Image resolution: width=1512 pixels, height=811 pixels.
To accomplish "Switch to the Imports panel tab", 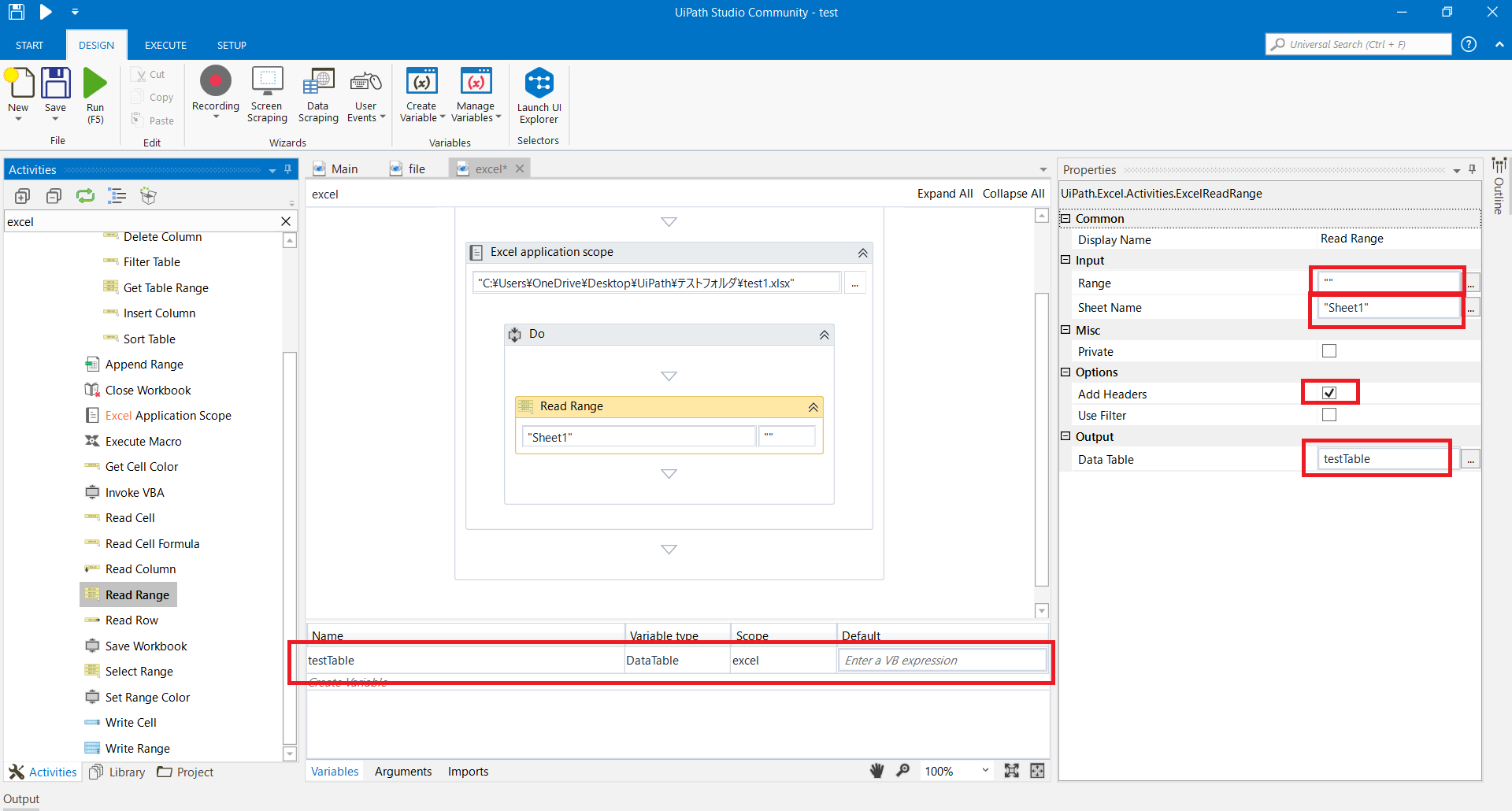I will (468, 772).
